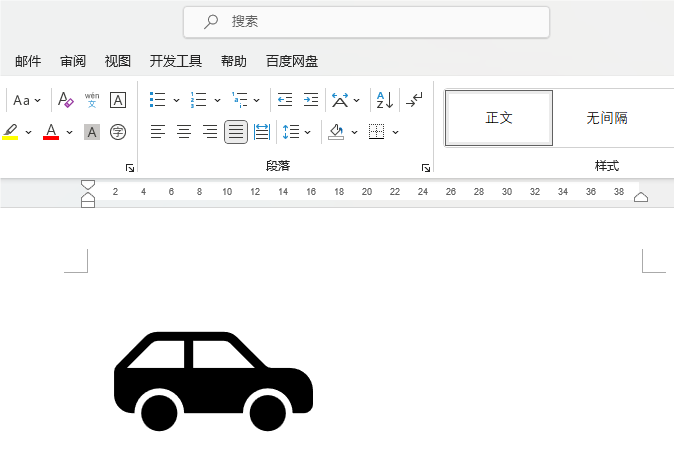Toggle justify alignment button
This screenshot has width=674, height=463.
coord(236,132)
